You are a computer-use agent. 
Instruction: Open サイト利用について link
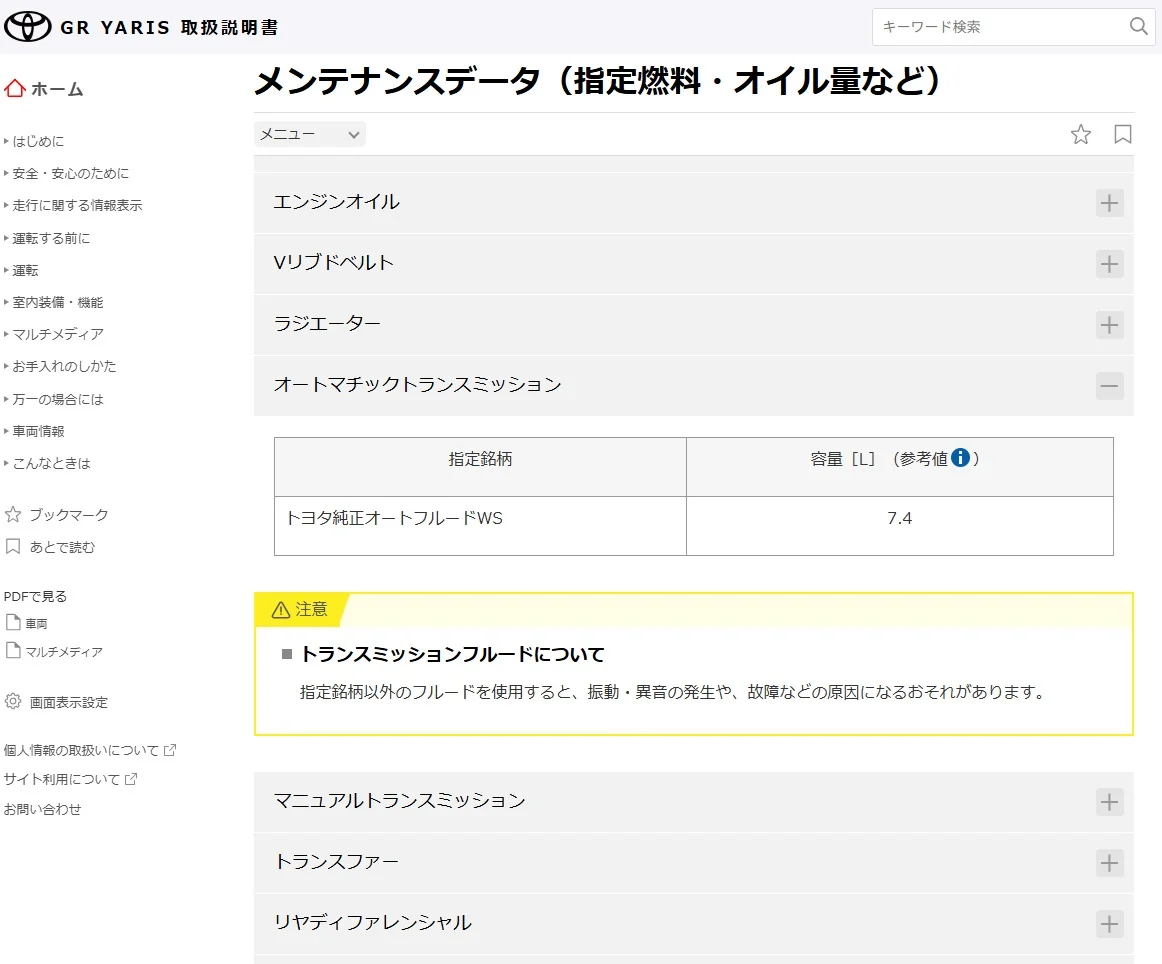click(x=70, y=779)
